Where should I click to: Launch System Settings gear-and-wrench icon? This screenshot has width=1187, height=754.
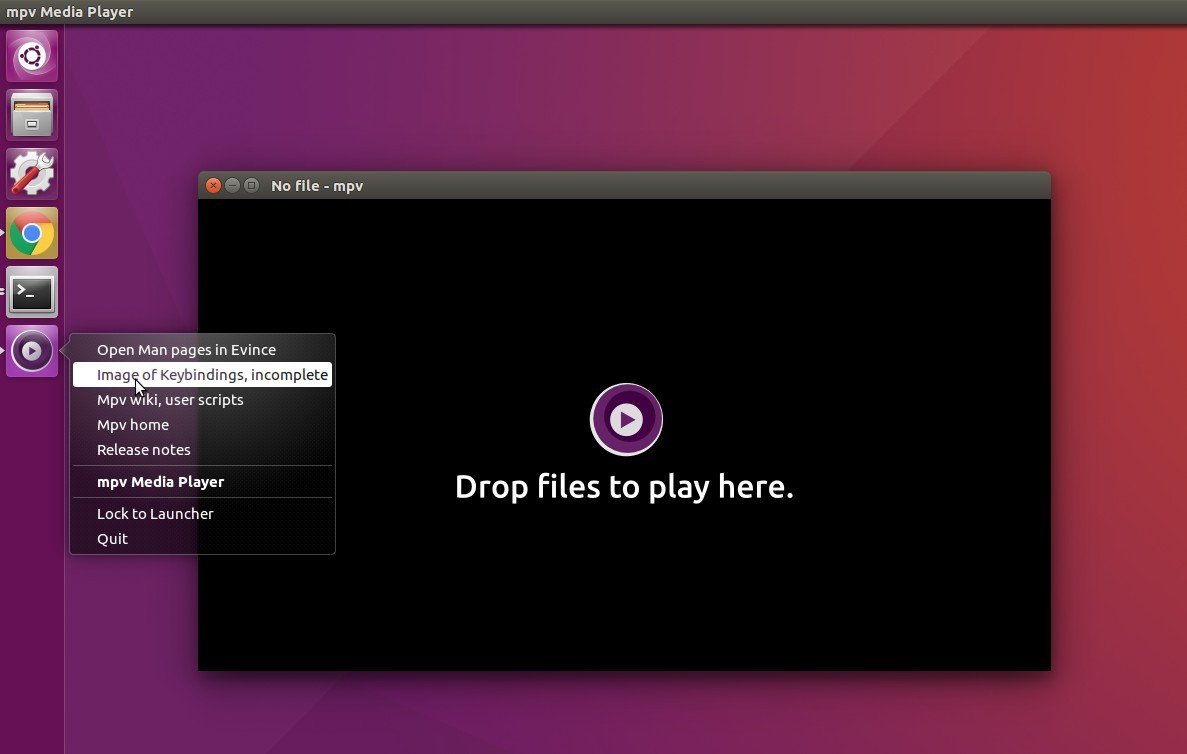pyautogui.click(x=32, y=174)
